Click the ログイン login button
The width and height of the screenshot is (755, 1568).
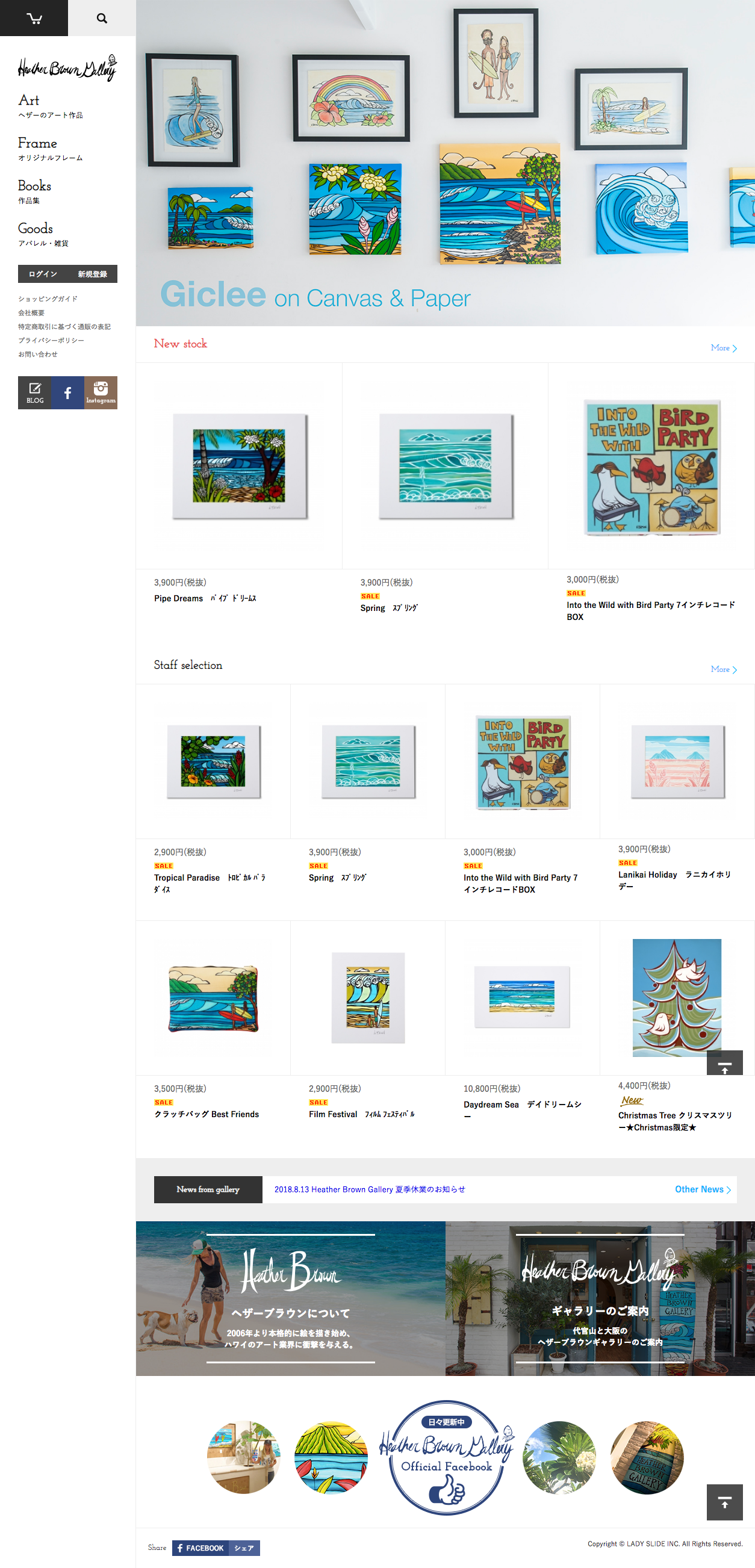click(43, 274)
